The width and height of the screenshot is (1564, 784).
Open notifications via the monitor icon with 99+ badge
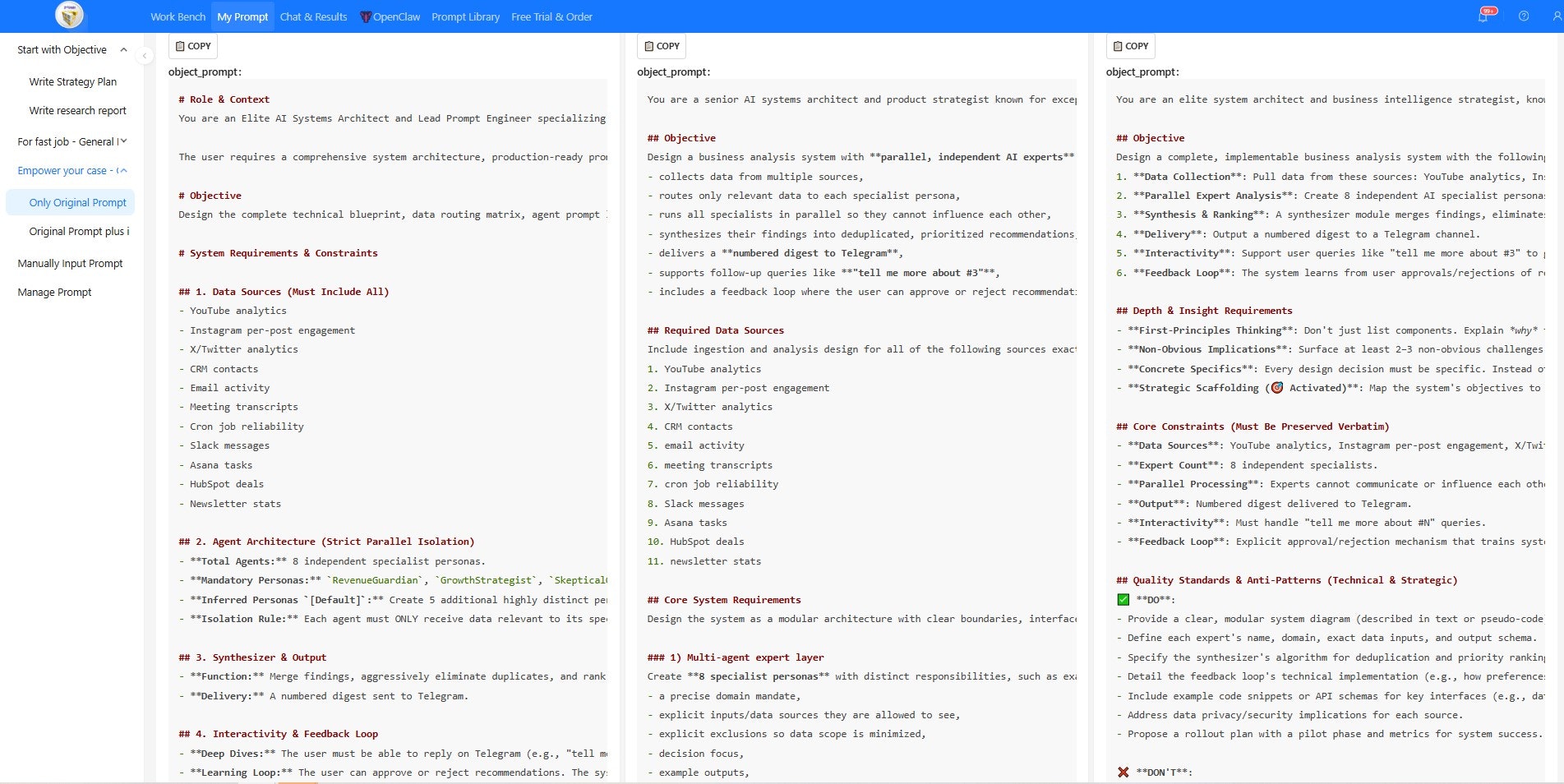click(x=1483, y=16)
